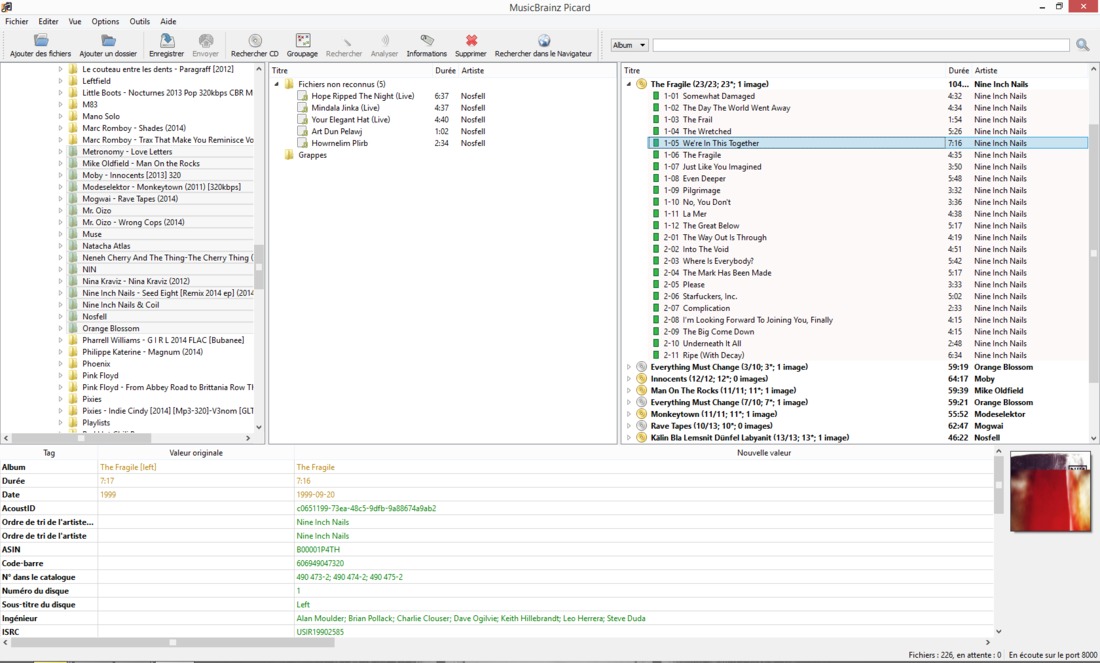Click the Code-barre value 606949047320

320,563
